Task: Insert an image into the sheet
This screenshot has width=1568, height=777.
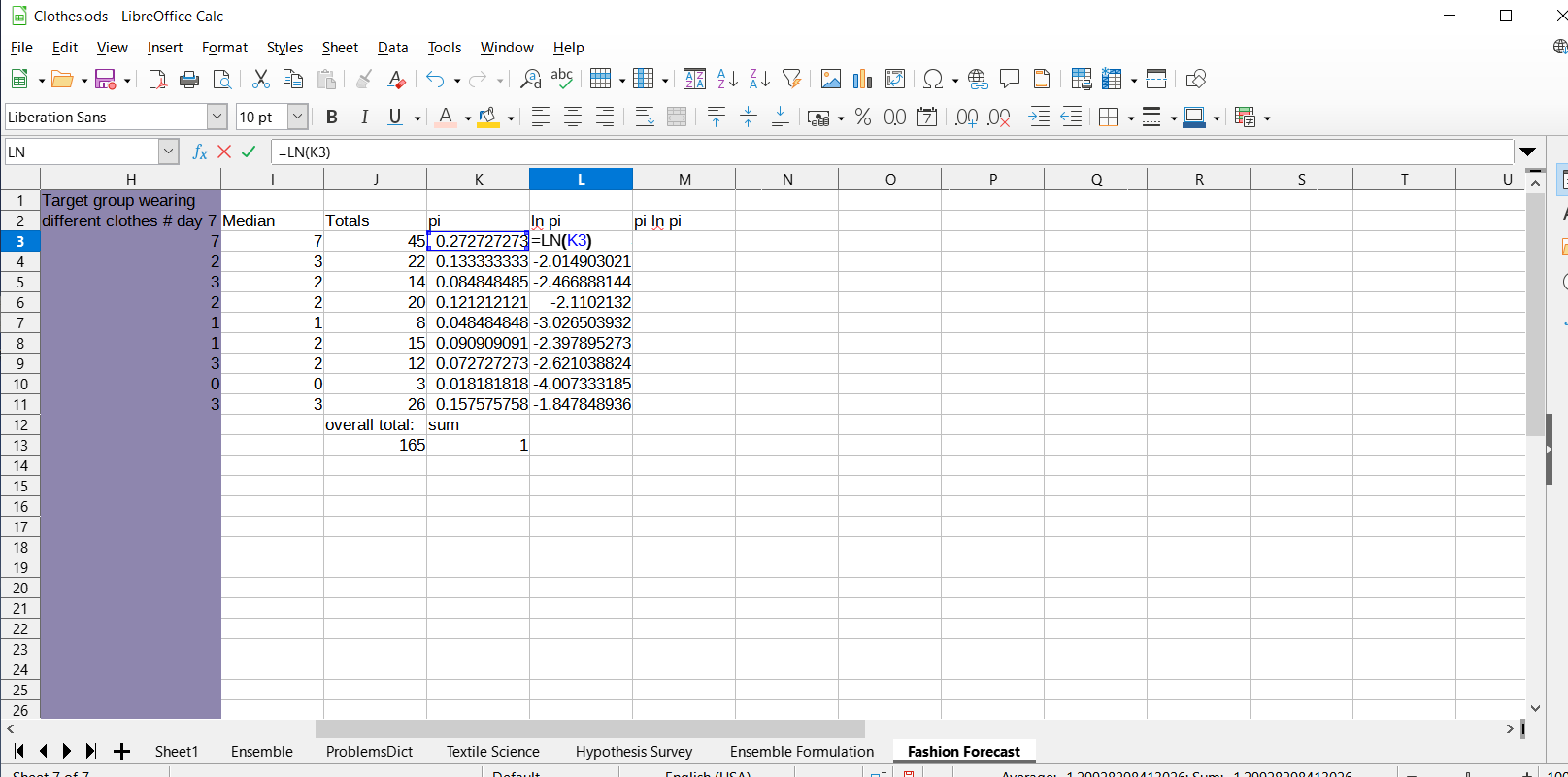Action: click(831, 80)
